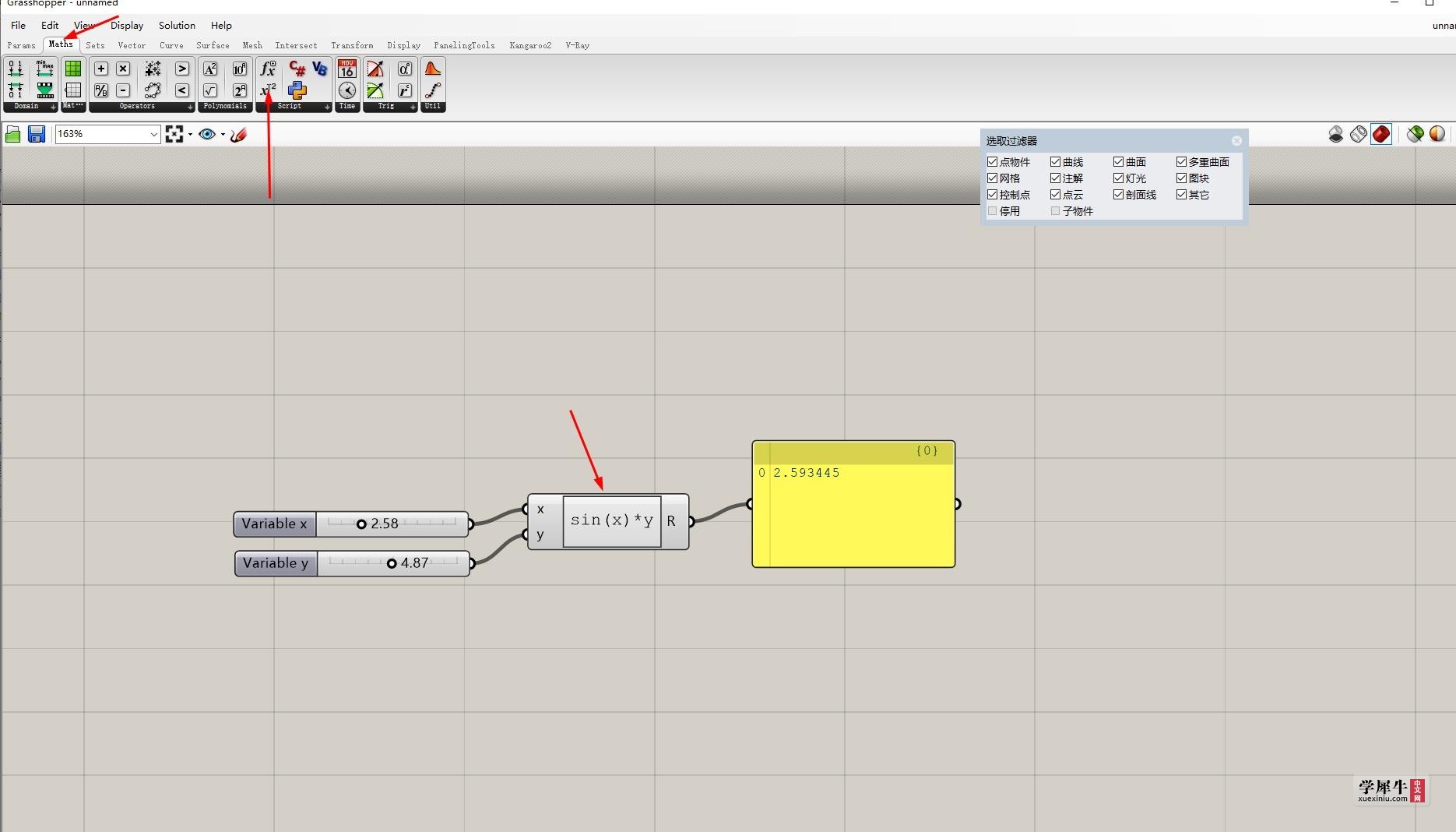Click the R output of expression component

[x=672, y=521]
